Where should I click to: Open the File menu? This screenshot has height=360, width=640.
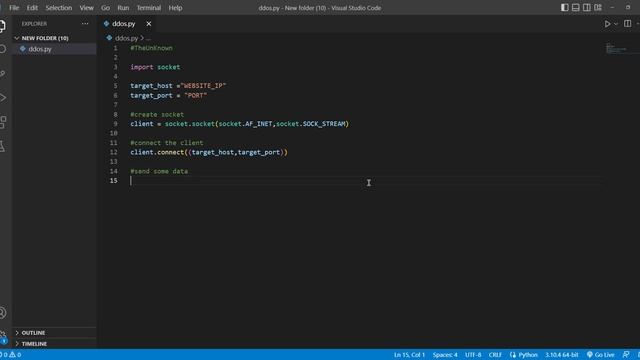14,8
